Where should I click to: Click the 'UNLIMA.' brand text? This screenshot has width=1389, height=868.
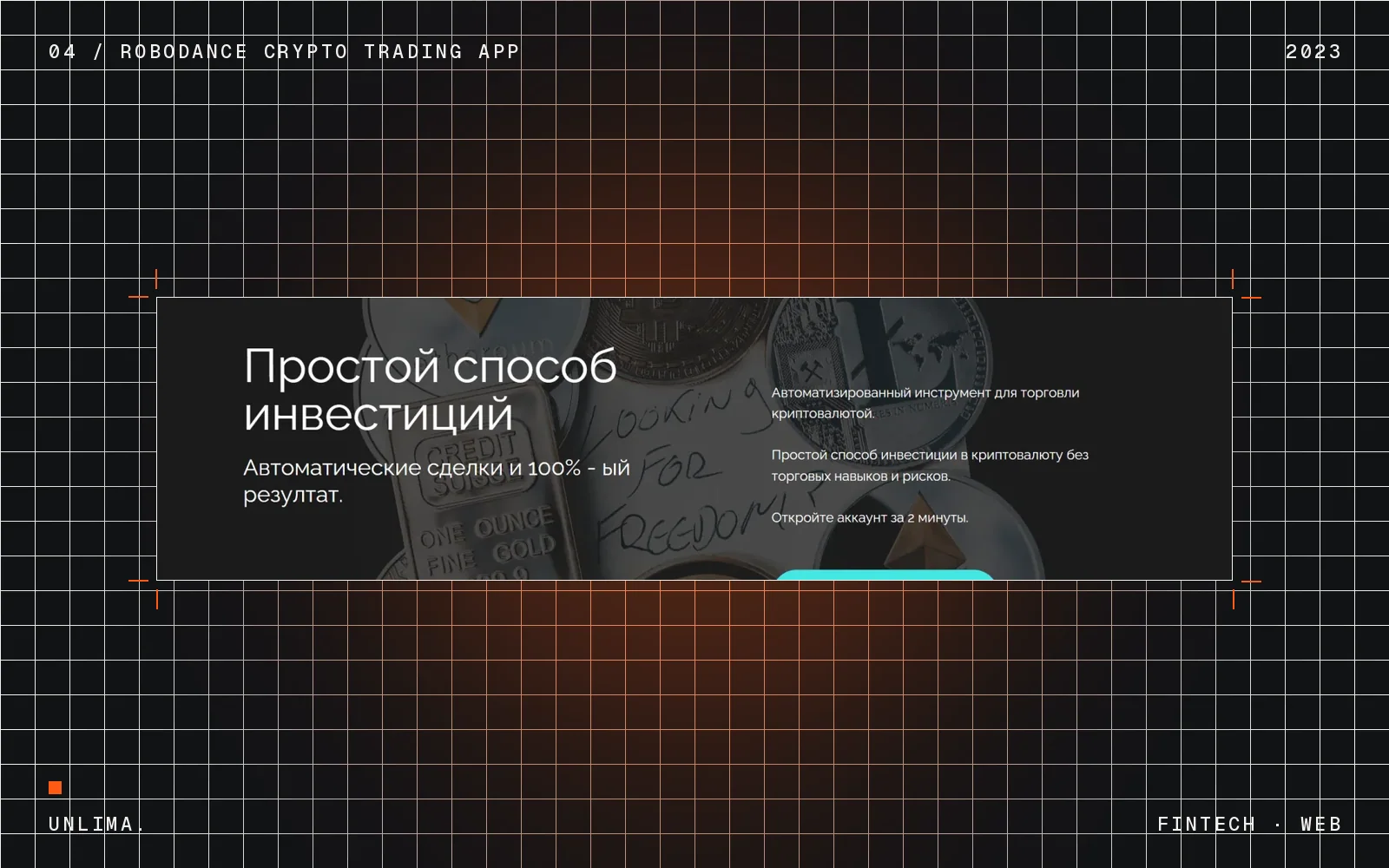(x=97, y=824)
